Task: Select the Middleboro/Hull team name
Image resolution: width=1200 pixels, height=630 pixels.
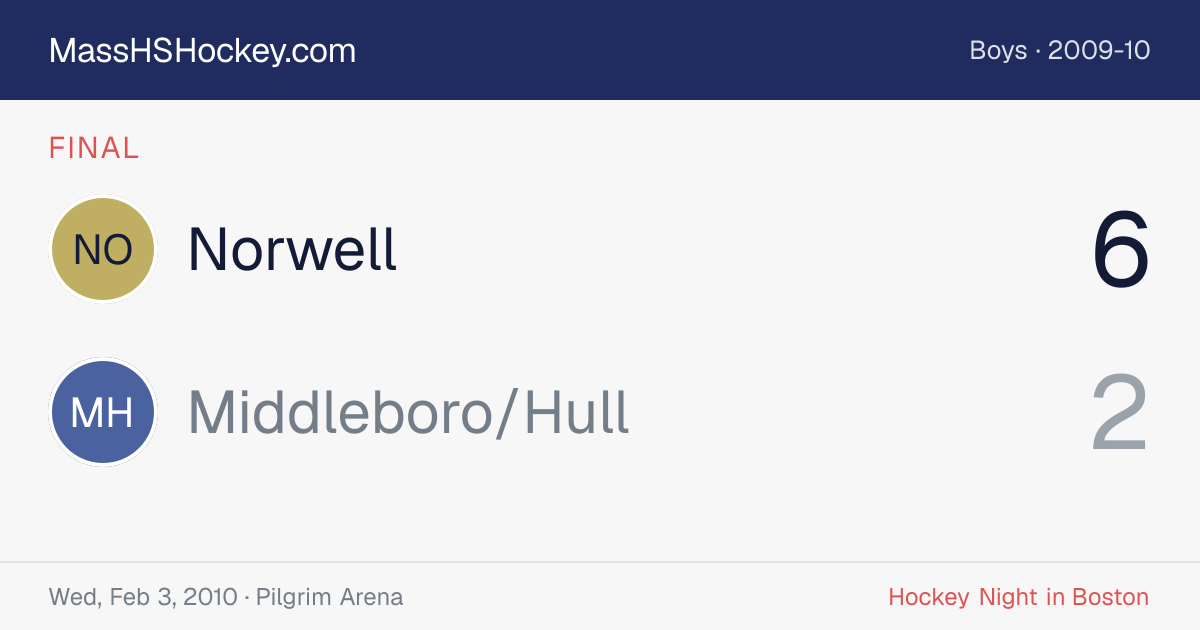Action: click(x=409, y=413)
